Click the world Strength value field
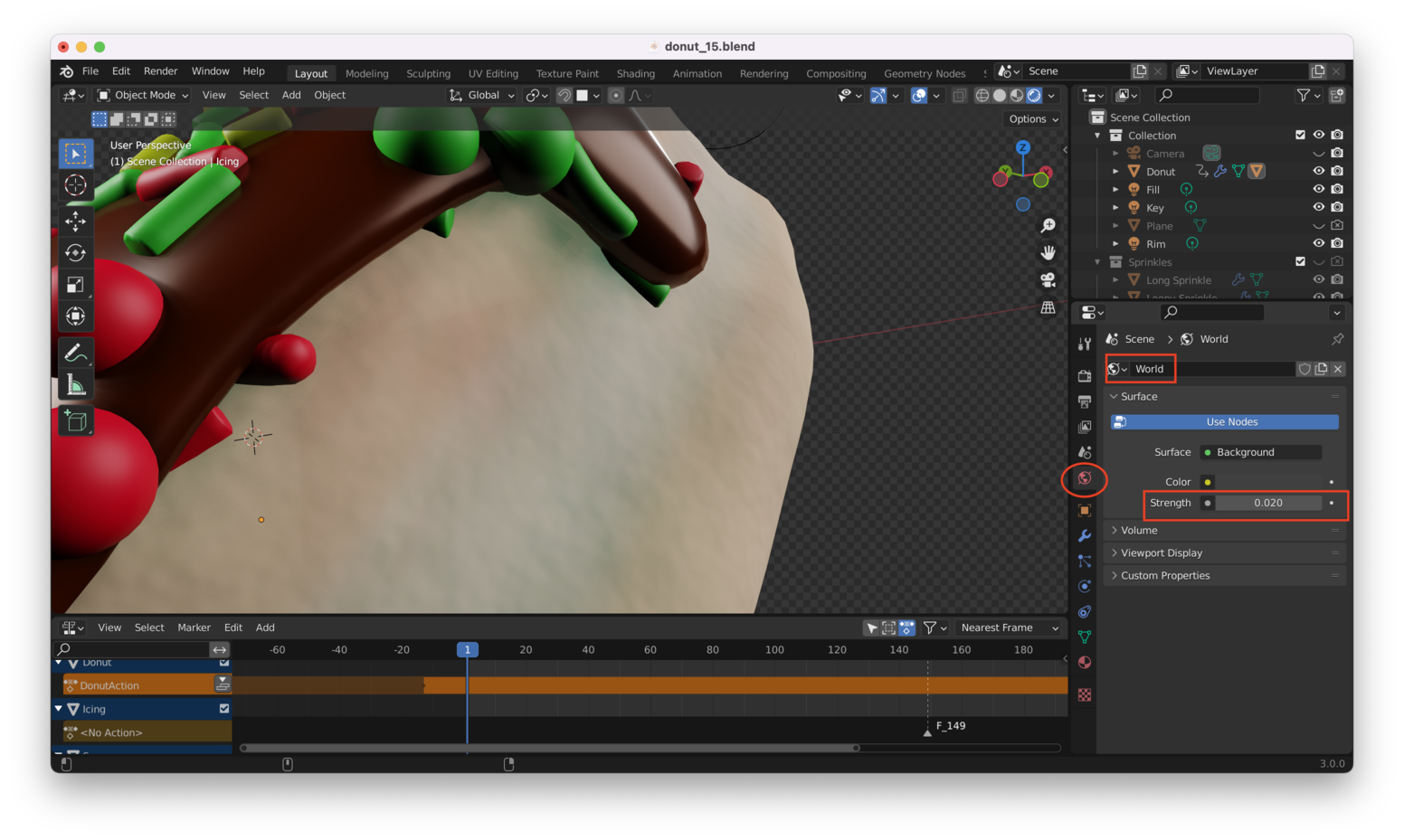The width and height of the screenshot is (1404, 840). [1267, 503]
